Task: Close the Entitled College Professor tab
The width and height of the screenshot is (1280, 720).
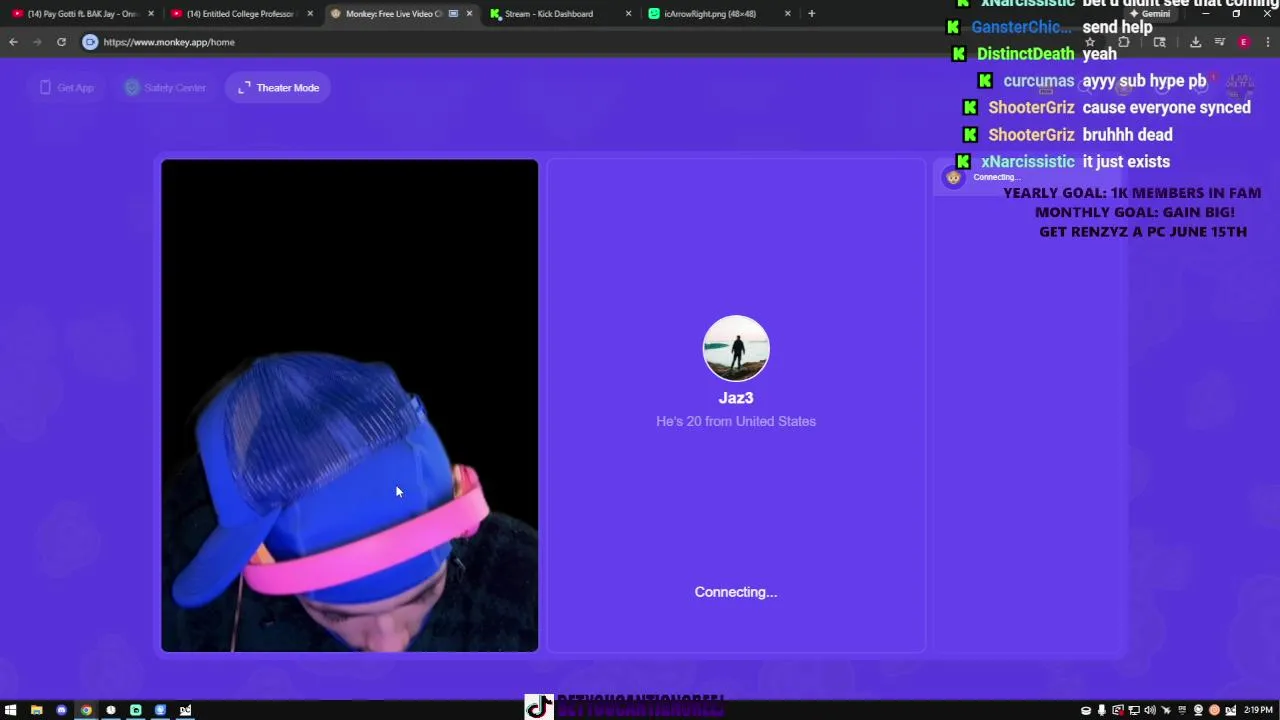Action: tap(310, 14)
